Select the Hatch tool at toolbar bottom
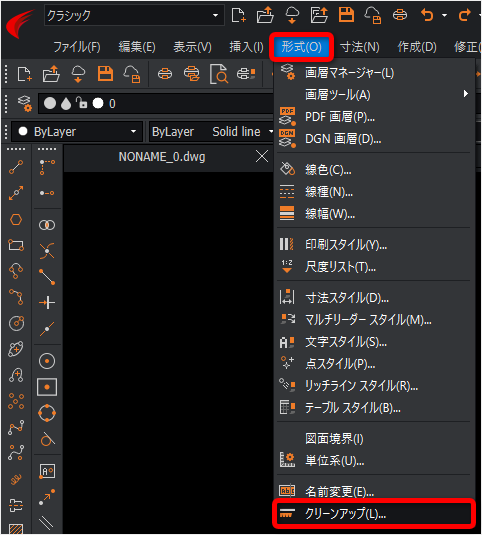 [16, 528]
